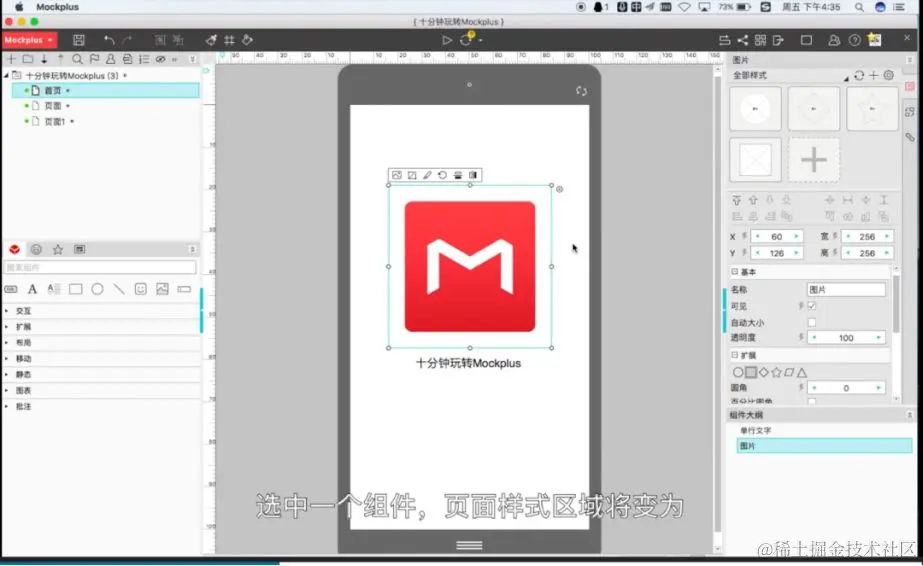Open the 全部样式 dropdown
923x566 pixels.
[846, 78]
